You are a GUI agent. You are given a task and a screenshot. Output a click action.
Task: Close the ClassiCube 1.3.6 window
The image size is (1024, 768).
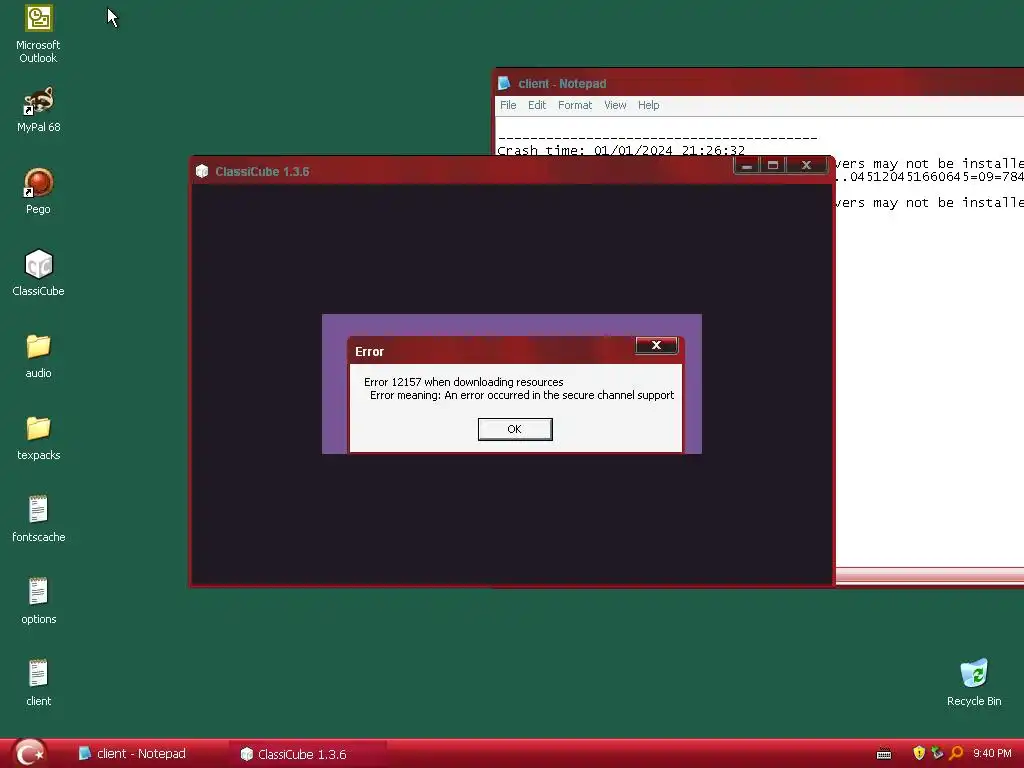pyautogui.click(x=807, y=165)
